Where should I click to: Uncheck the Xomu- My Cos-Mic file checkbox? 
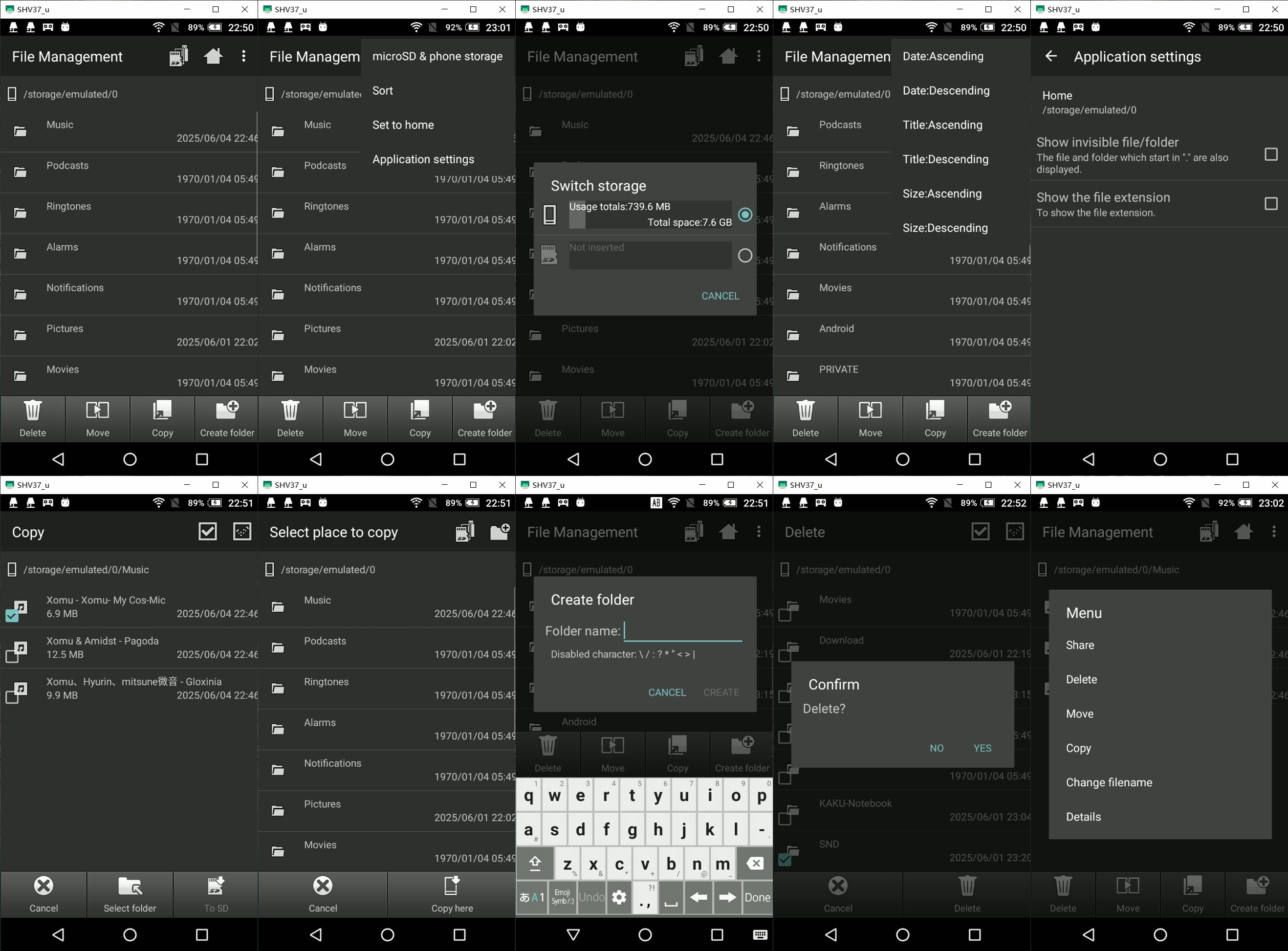point(12,616)
